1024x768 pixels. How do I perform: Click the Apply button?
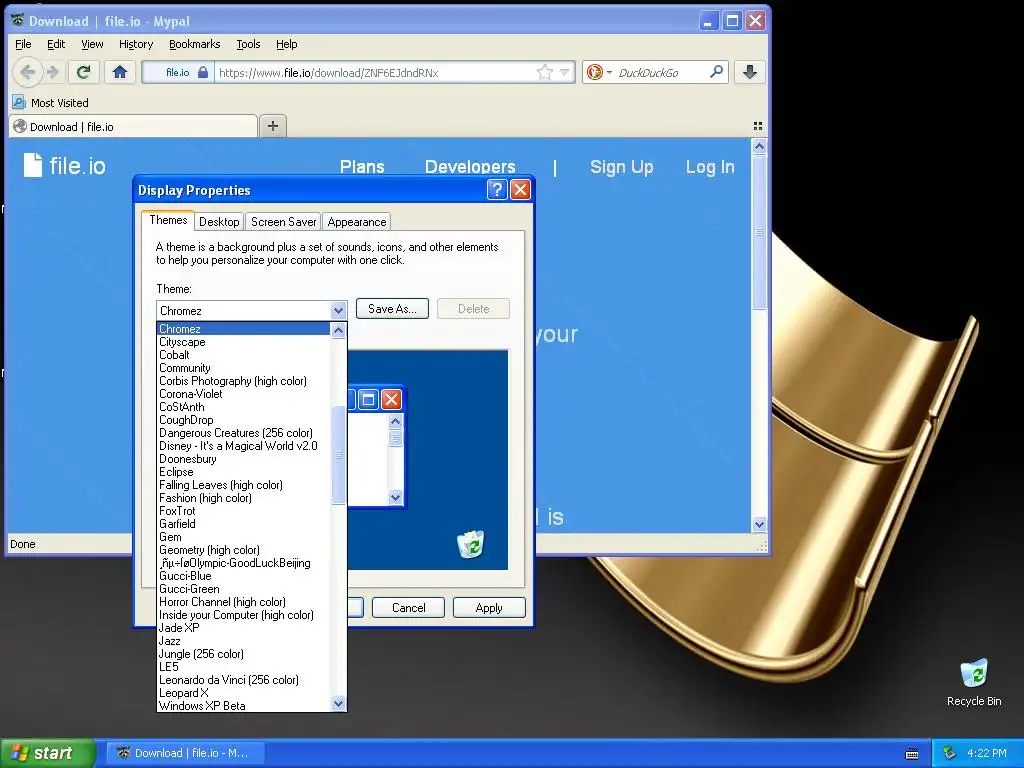pos(489,607)
